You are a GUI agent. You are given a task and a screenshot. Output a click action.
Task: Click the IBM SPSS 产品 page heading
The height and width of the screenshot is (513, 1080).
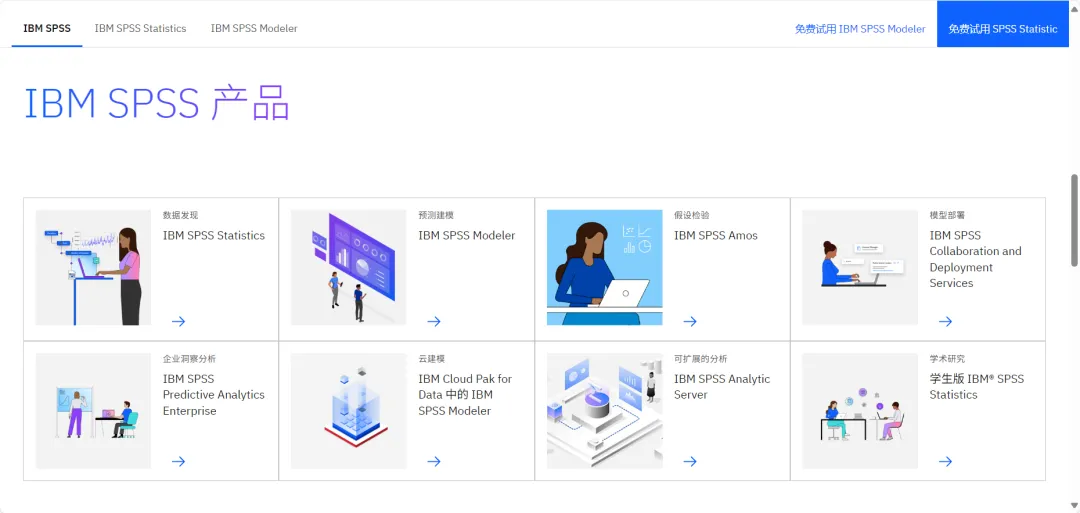click(x=157, y=103)
